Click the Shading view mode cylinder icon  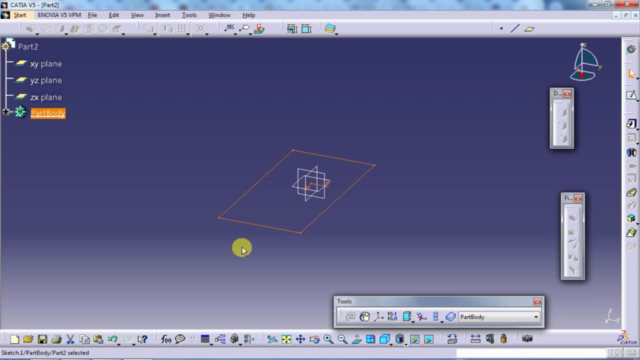[400, 339]
